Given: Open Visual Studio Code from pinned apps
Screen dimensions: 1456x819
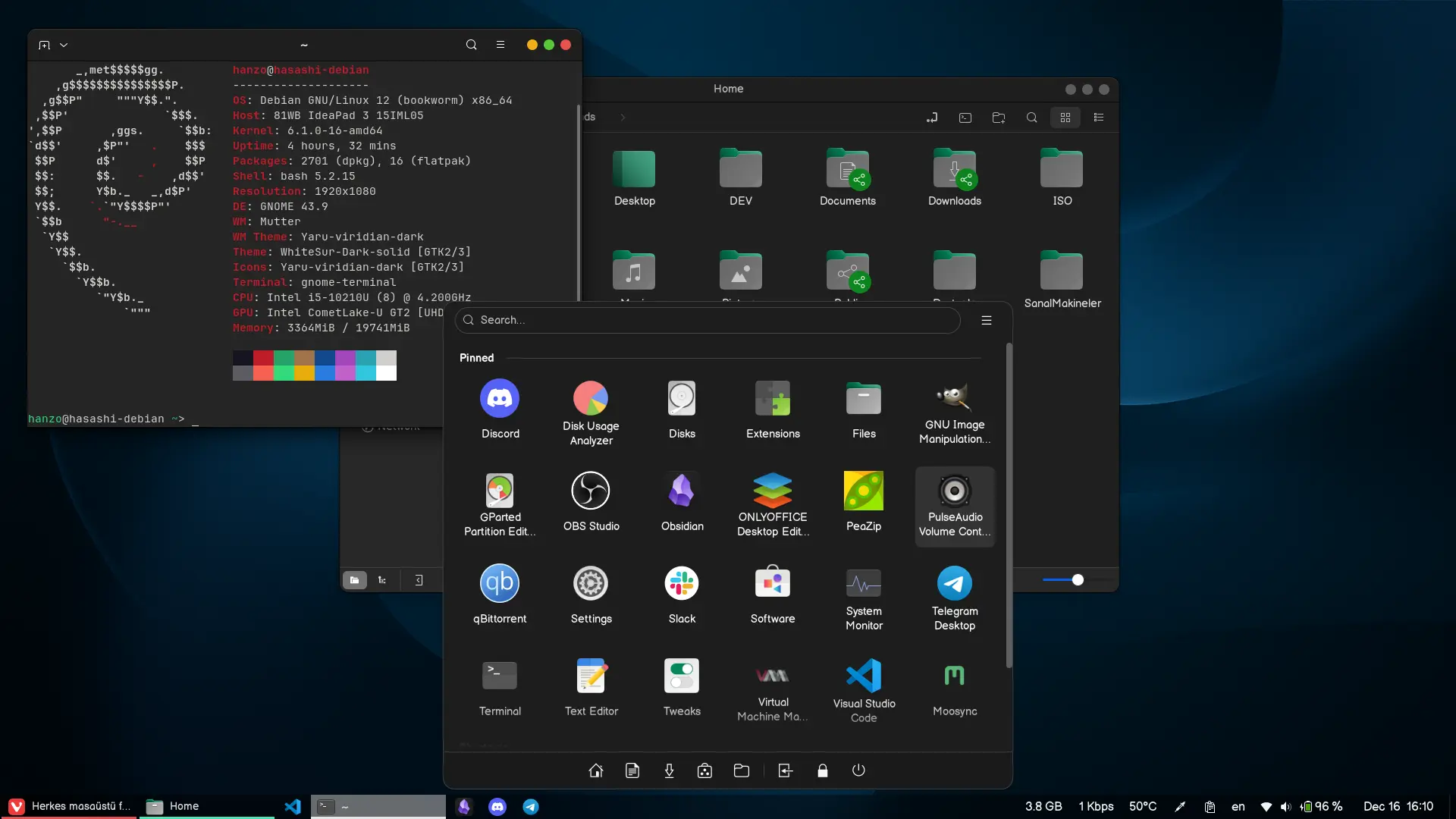Looking at the screenshot, I should [864, 691].
